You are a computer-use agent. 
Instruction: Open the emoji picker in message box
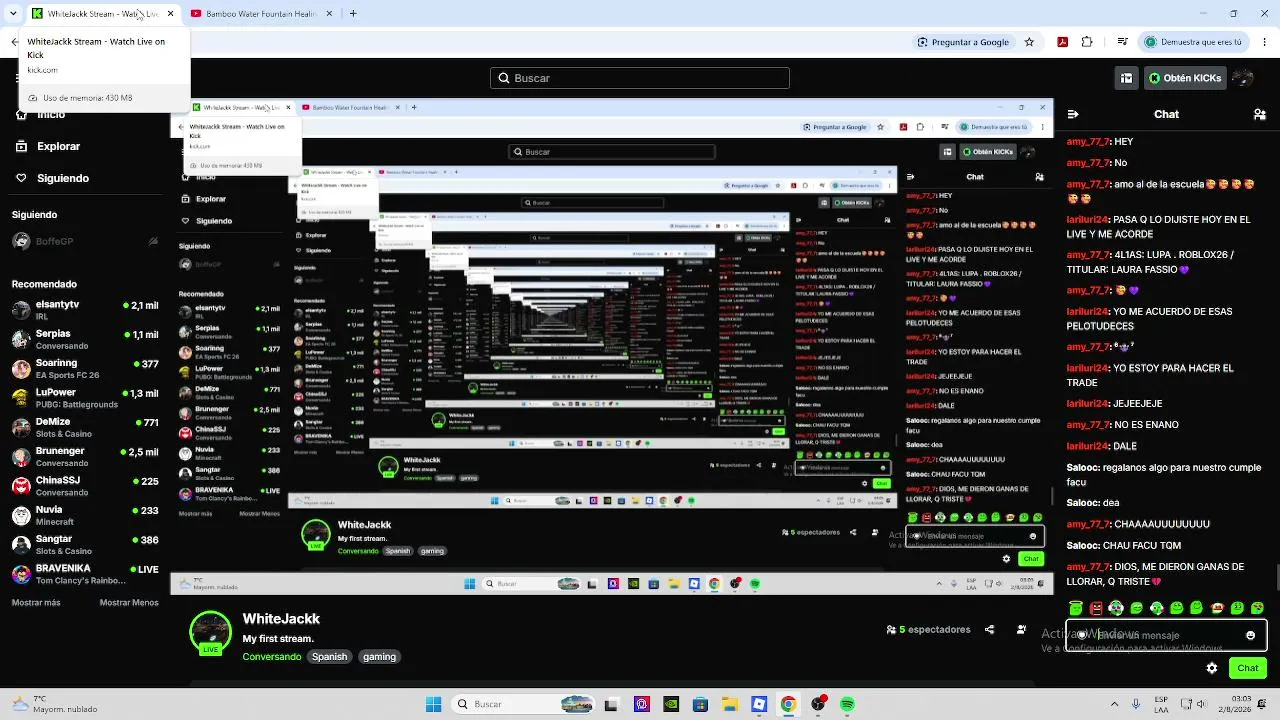point(1250,635)
